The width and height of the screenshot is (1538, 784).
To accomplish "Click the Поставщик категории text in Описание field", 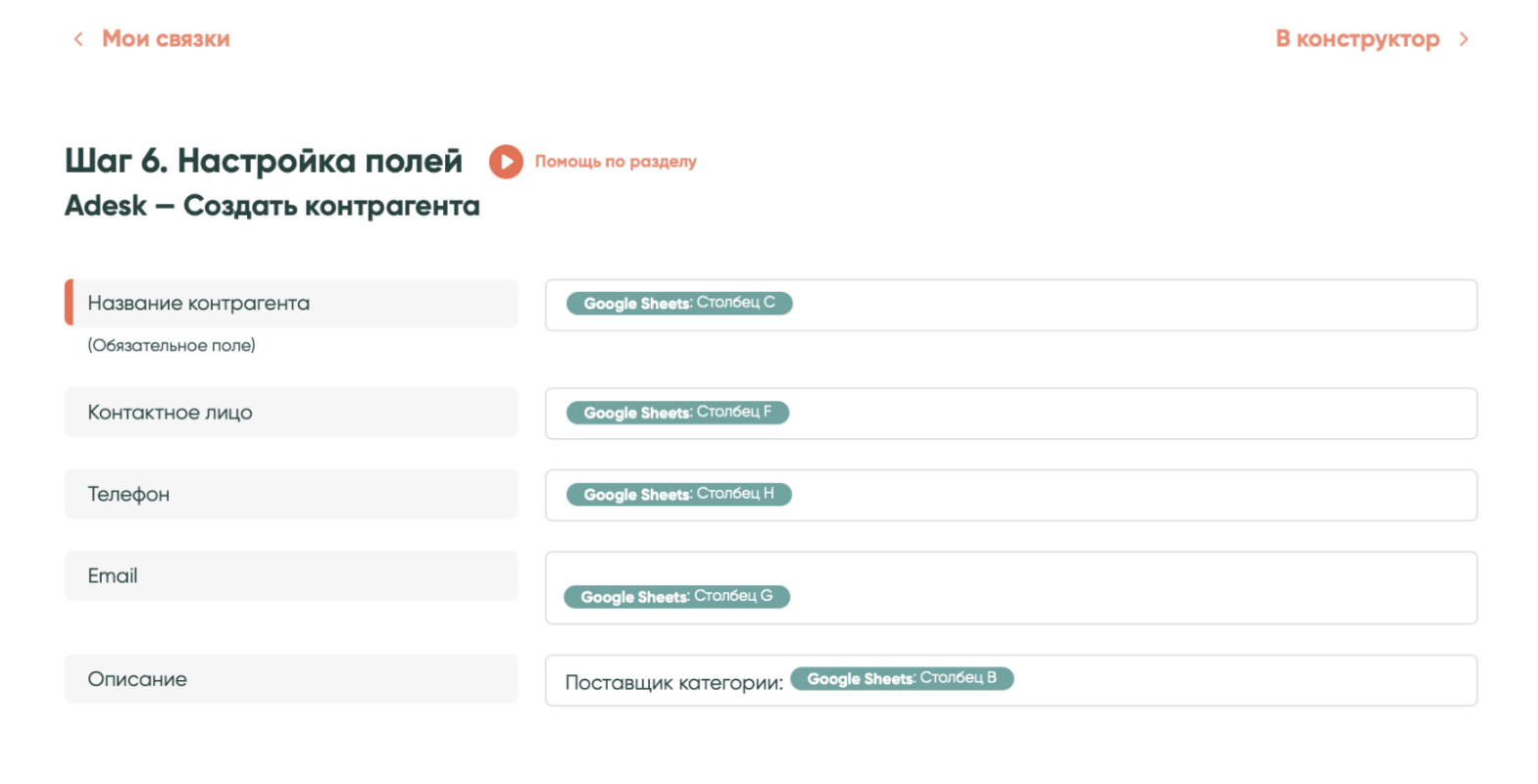I will click(673, 683).
